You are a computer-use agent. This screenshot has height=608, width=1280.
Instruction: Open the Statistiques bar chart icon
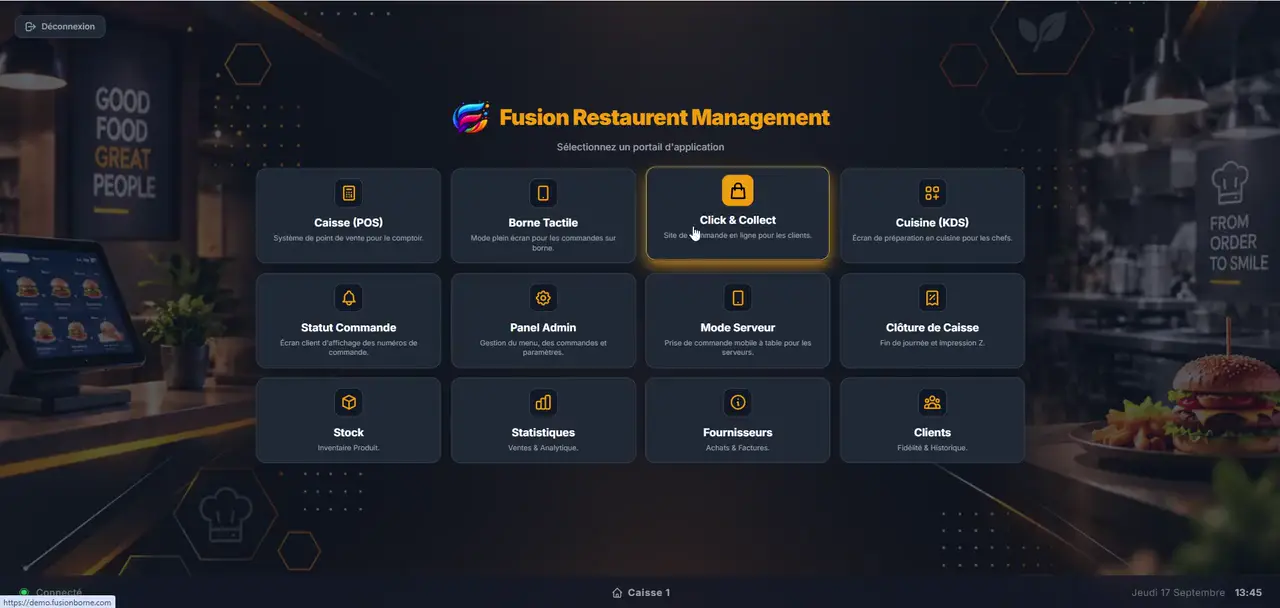click(x=543, y=402)
